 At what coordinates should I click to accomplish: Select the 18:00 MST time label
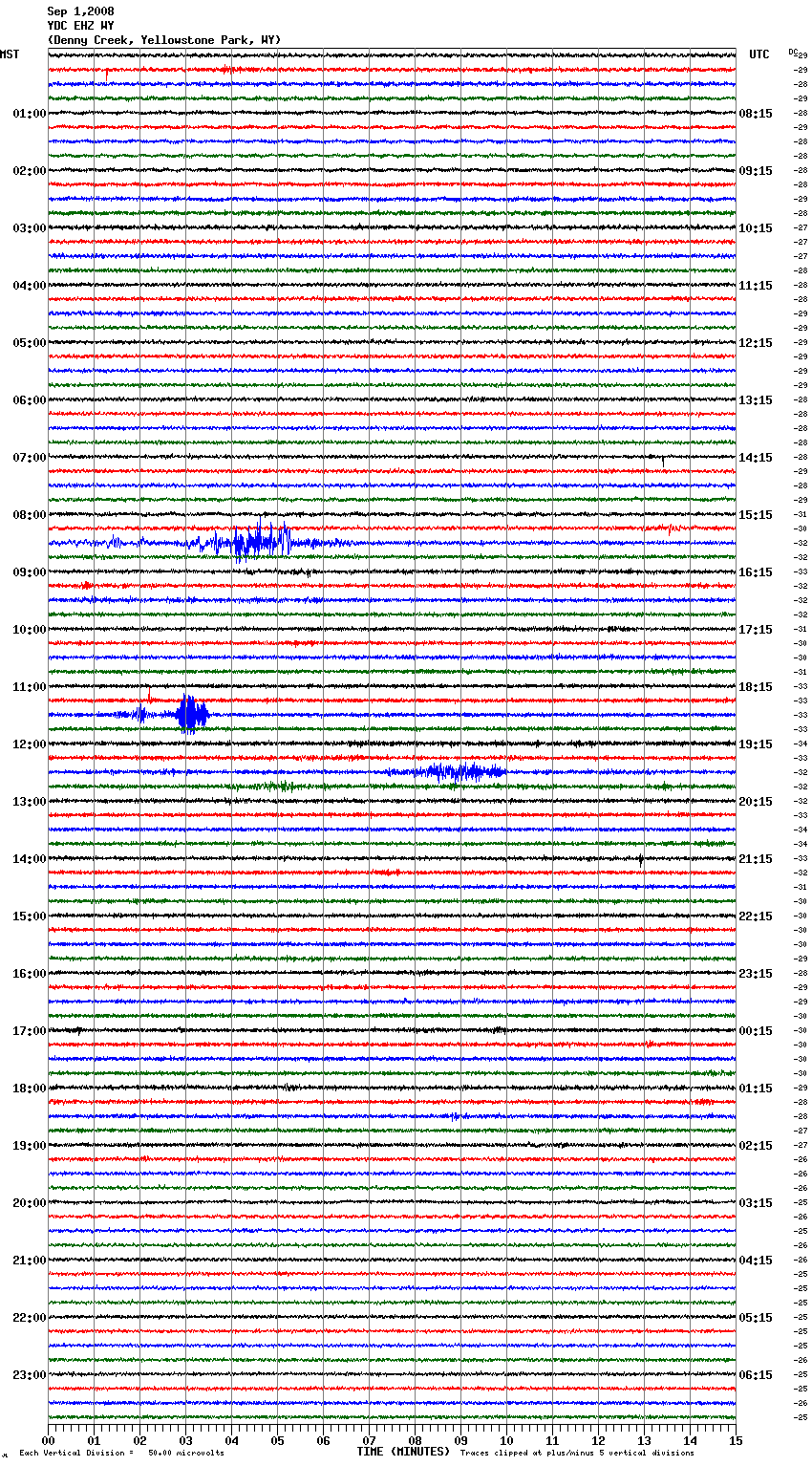click(30, 1089)
